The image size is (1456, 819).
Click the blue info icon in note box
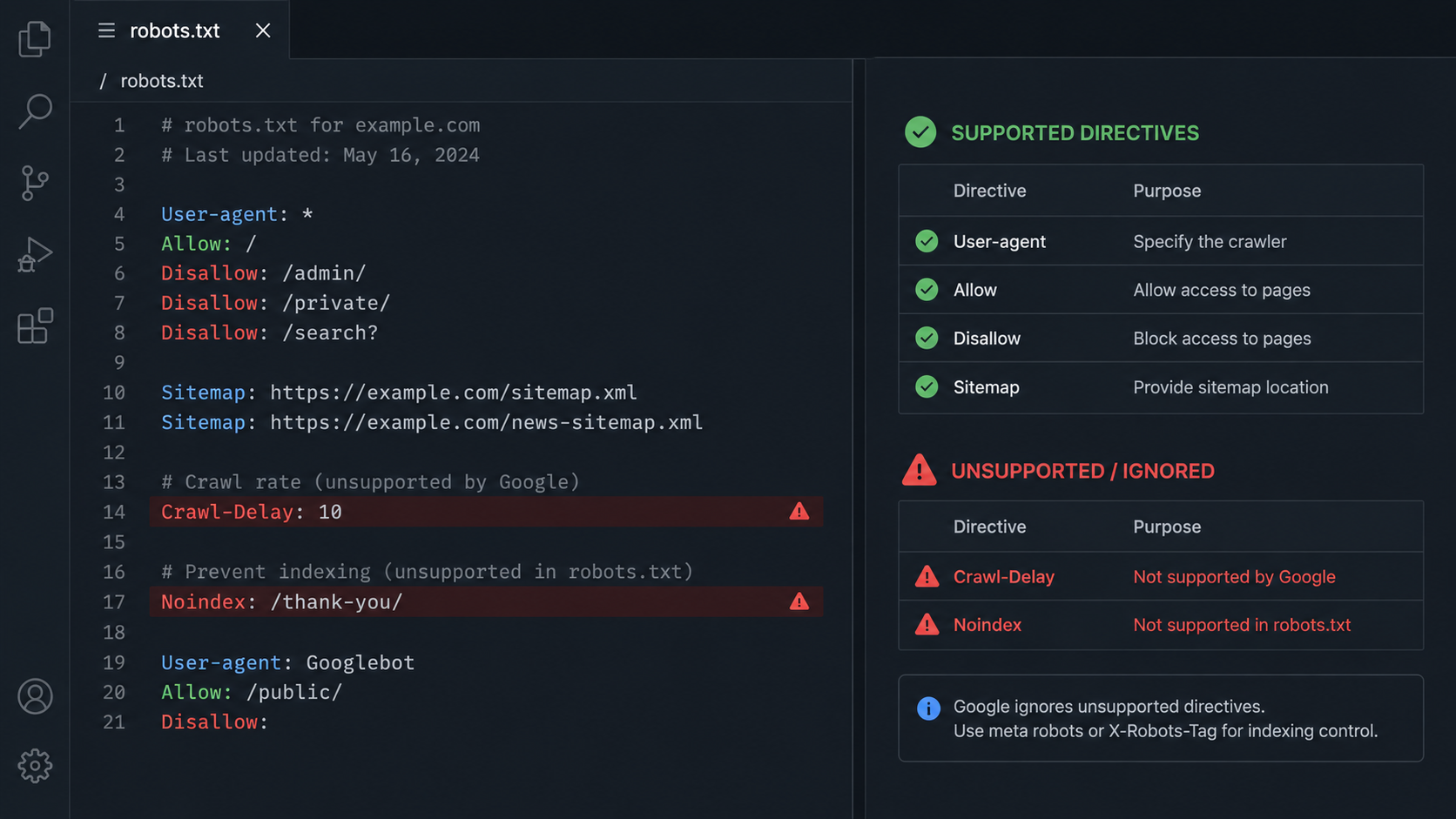click(x=929, y=708)
